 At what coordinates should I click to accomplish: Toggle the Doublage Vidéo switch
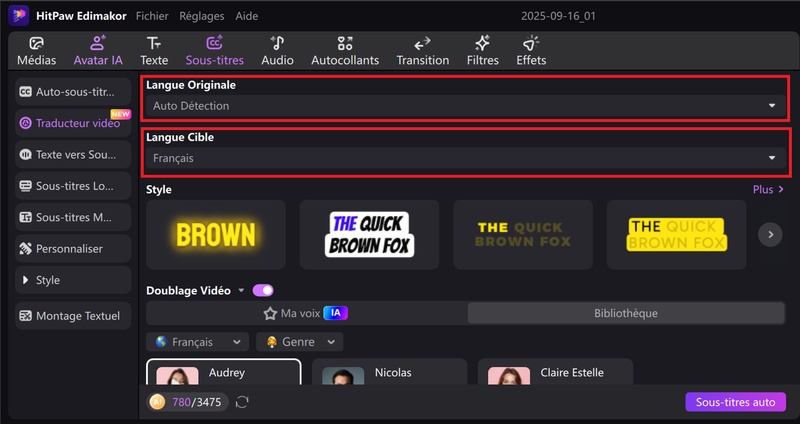coord(263,290)
